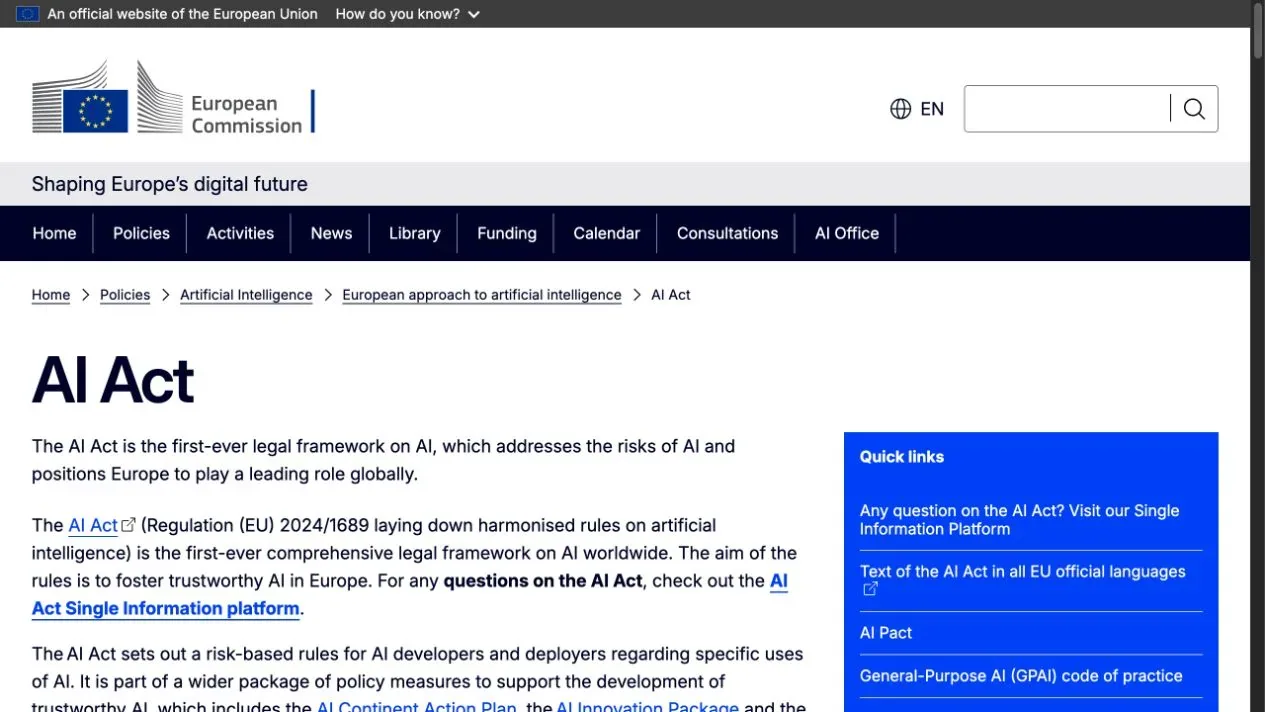Click external link icon beside AI Act link
Screen dimensions: 1265x712
pos(128,525)
